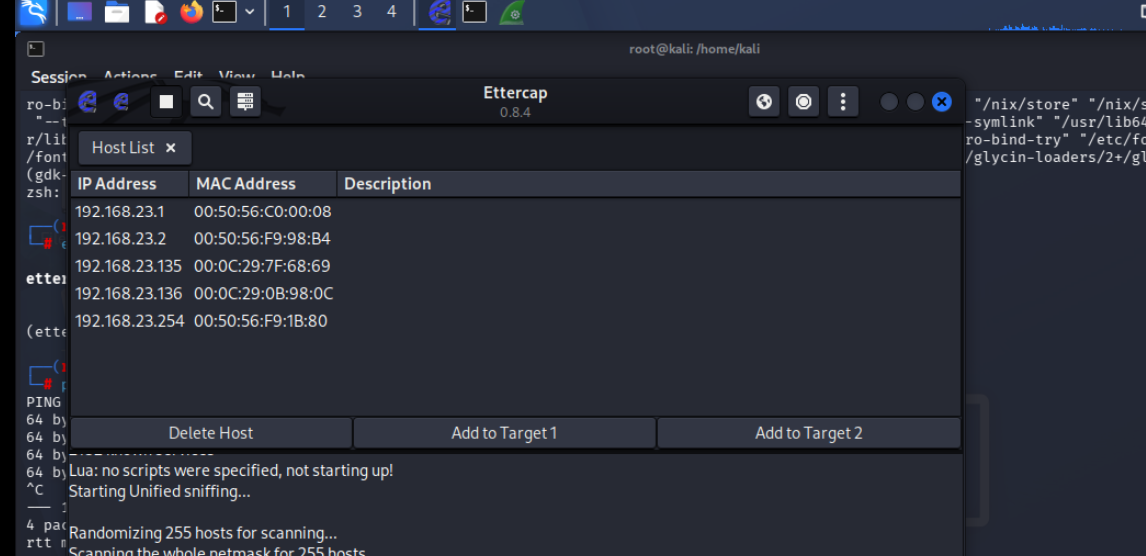Click terminal title 'root@kali: /home/kali'
Viewport: 1146px width, 556px height.
pos(694,49)
